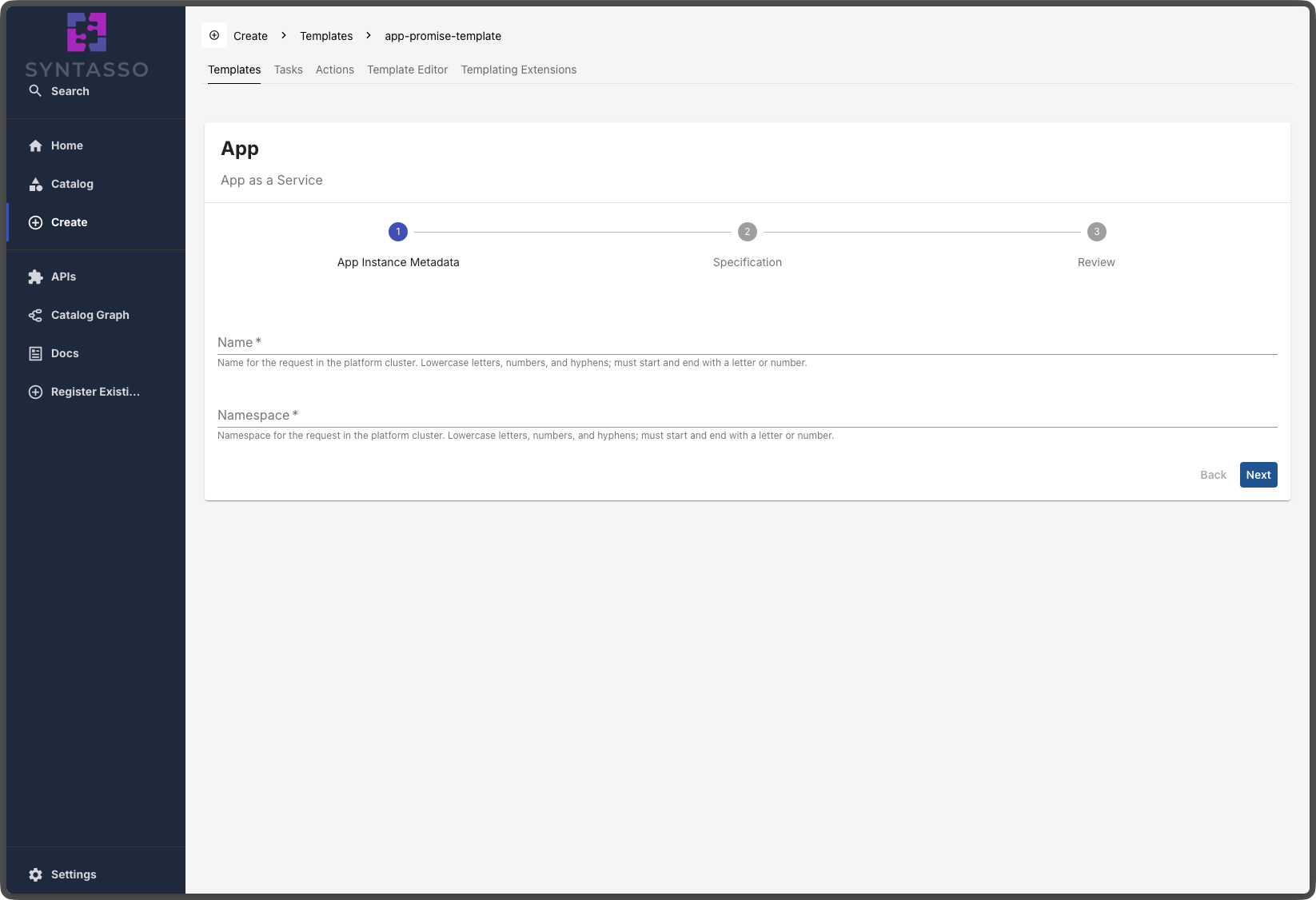This screenshot has width=1316, height=900.
Task: Switch to the Templating Extensions tab
Action: coord(519,70)
